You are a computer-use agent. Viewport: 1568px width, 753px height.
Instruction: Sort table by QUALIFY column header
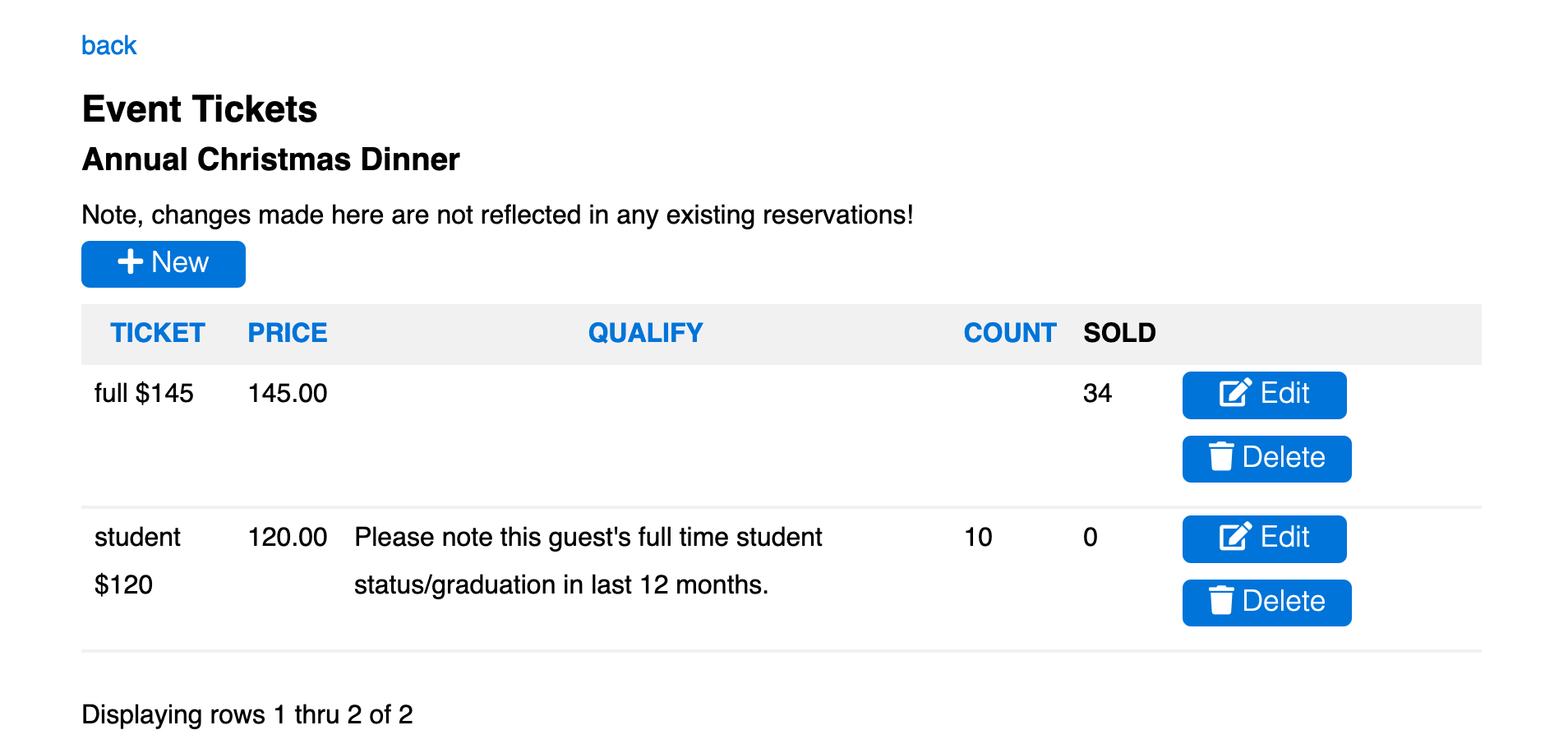click(x=645, y=333)
